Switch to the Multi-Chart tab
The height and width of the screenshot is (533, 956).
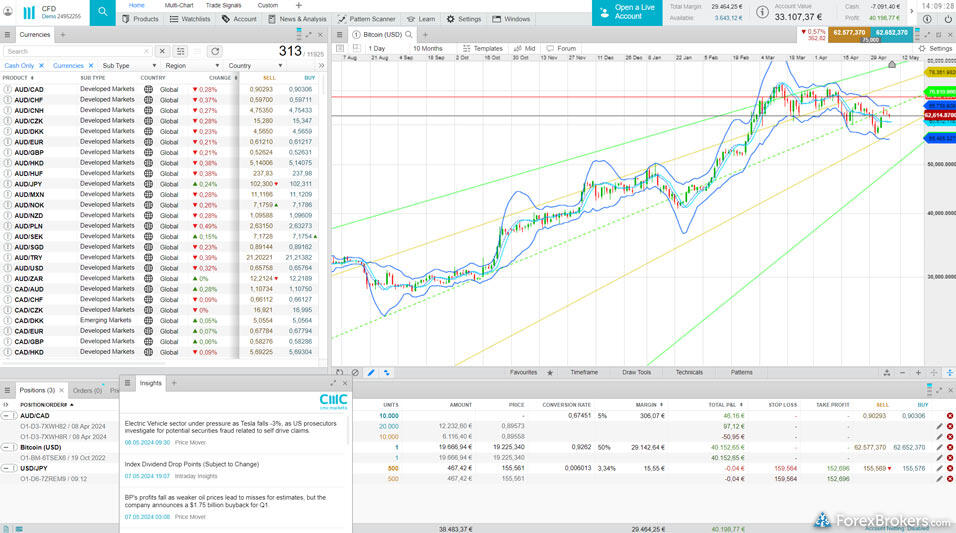point(179,5)
